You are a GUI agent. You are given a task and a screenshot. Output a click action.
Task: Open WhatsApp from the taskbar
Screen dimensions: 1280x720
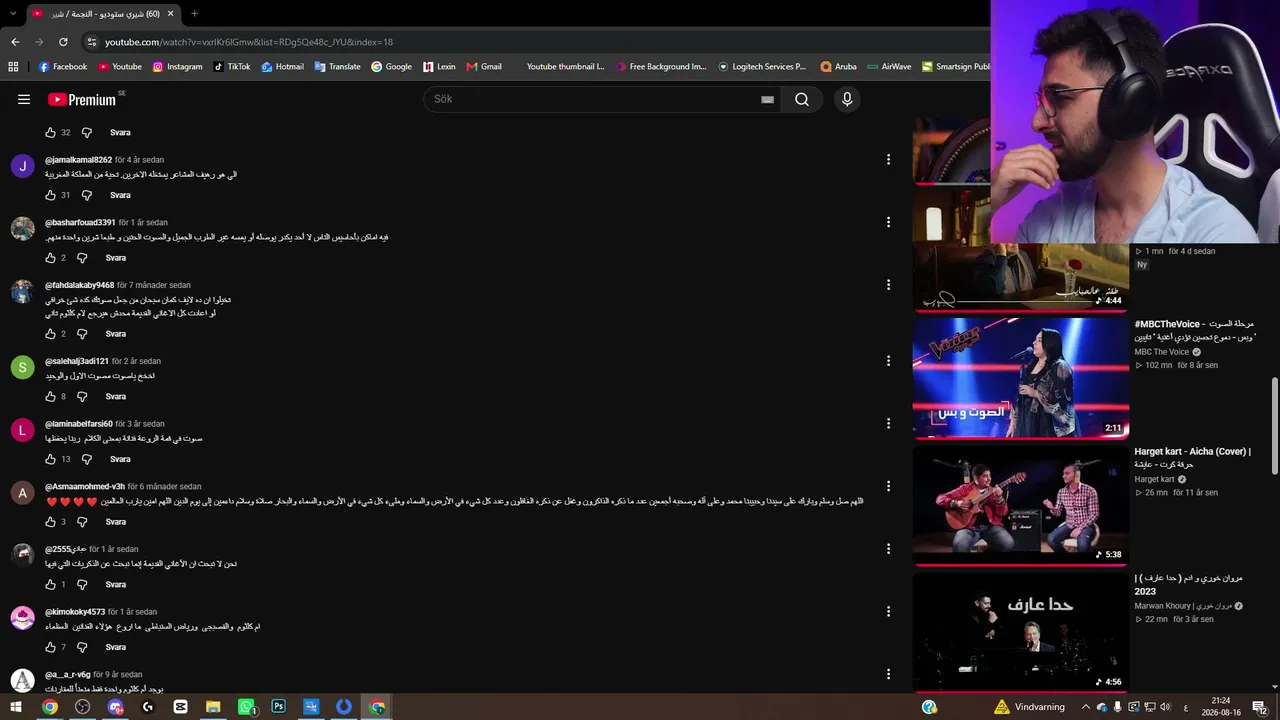point(246,707)
